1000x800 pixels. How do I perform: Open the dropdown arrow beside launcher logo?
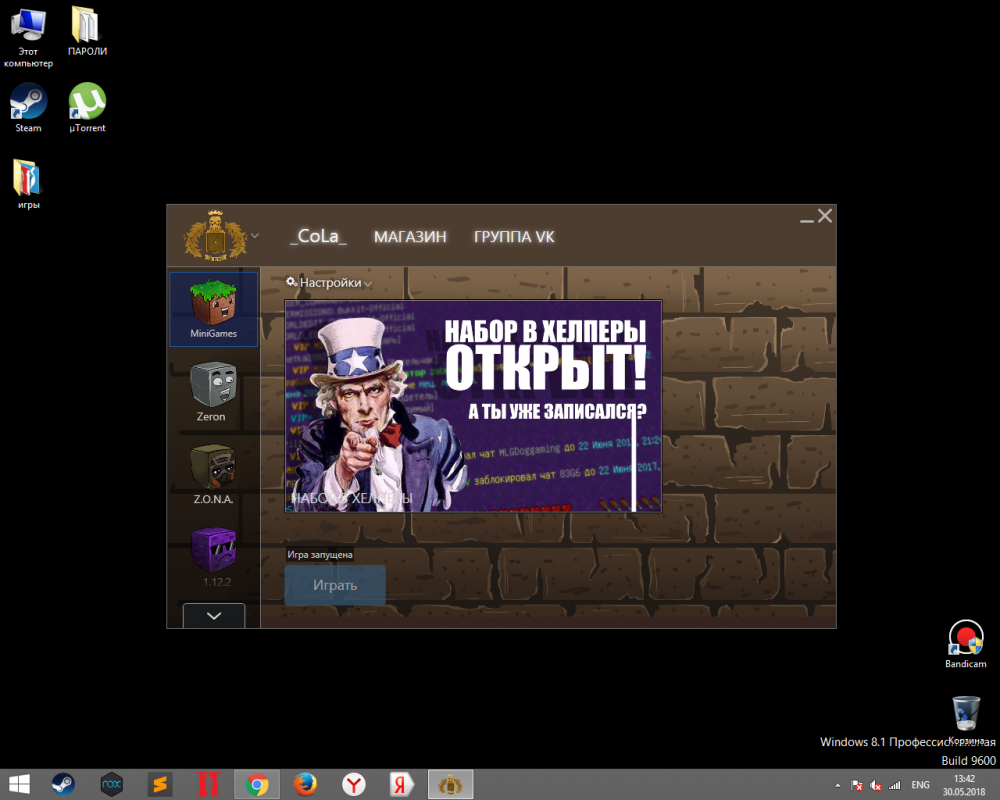(x=255, y=236)
